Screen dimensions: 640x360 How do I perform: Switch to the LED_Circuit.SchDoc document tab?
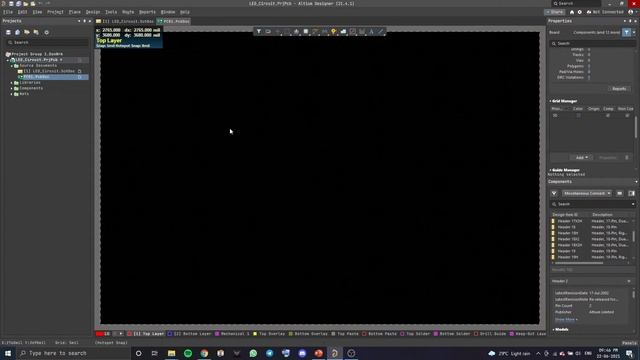tap(125, 21)
